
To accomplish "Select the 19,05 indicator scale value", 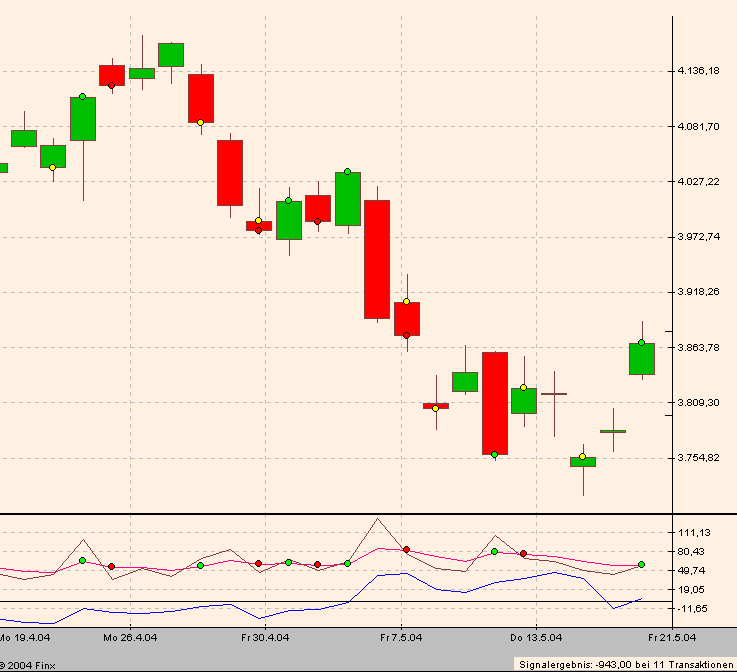I will (x=691, y=589).
